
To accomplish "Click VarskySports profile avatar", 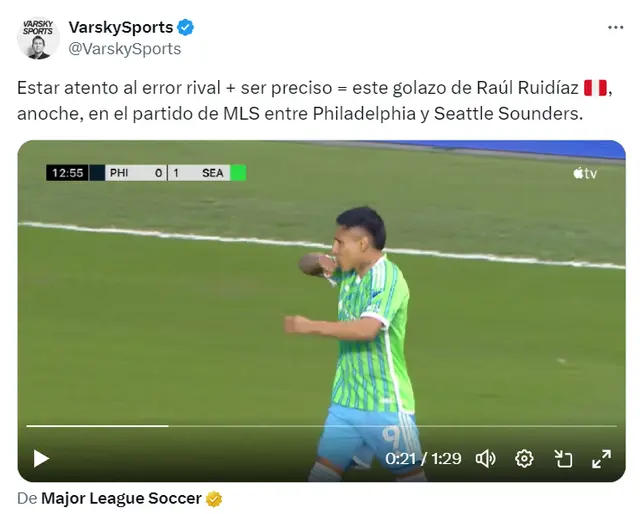I will pyautogui.click(x=38, y=38).
